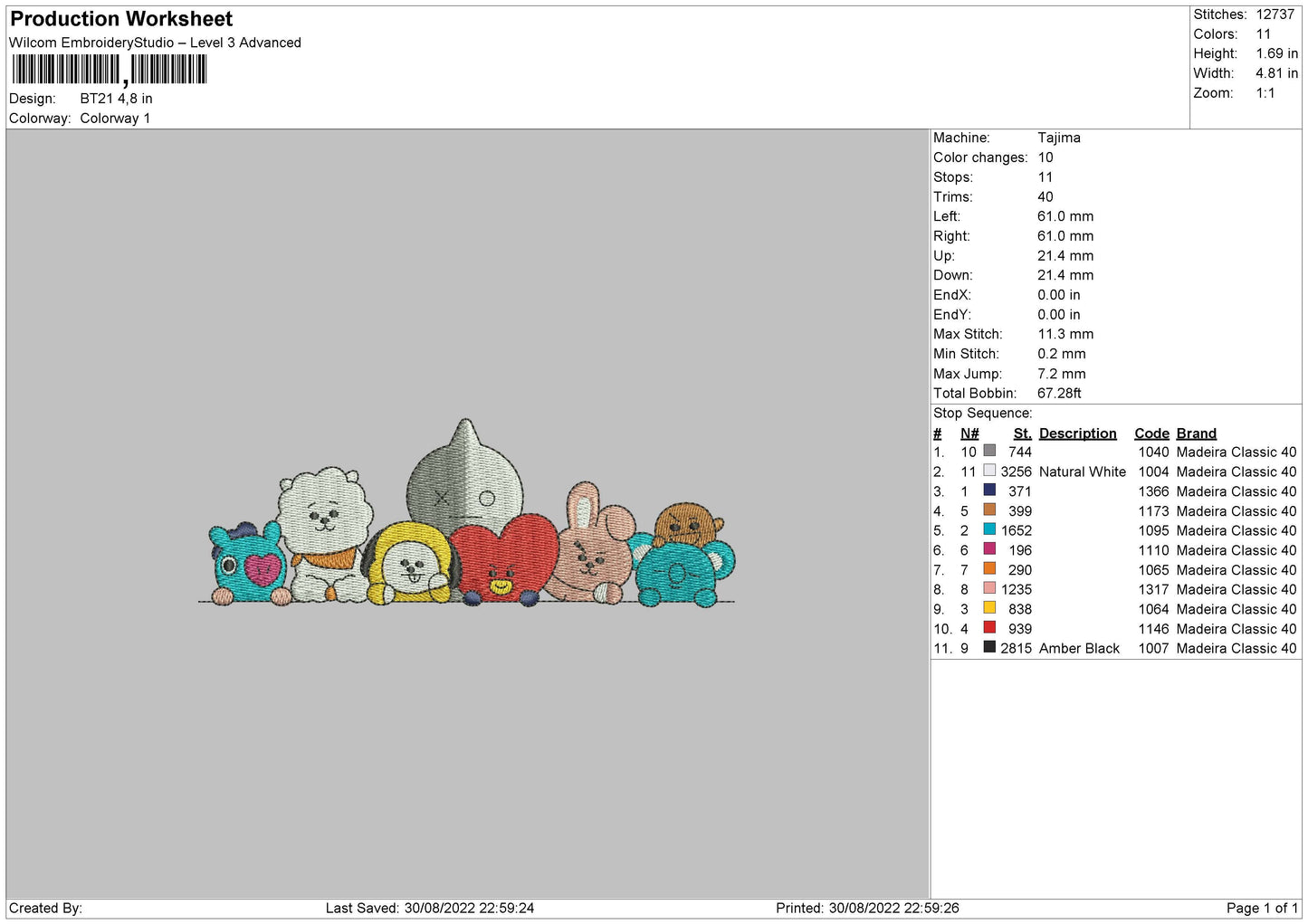1308x924 pixels.
Task: Click the zoom value '1:1'
Action: (x=1265, y=93)
